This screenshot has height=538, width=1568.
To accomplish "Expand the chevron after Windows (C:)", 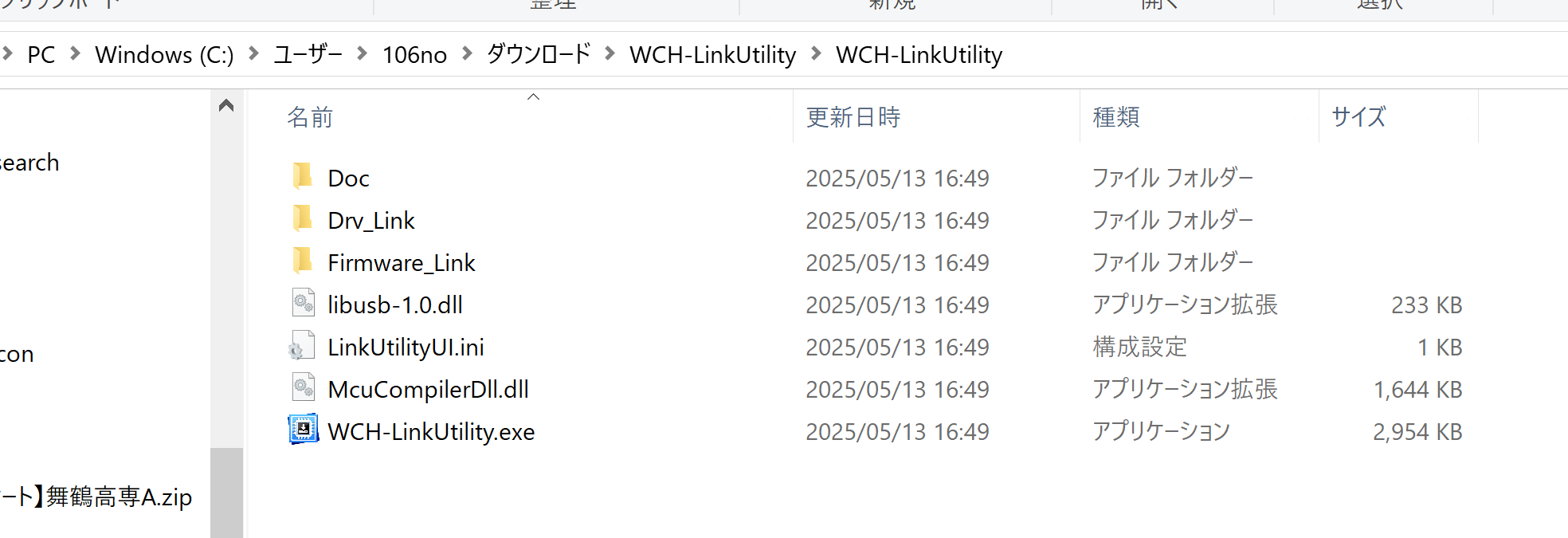I will pos(254,53).
